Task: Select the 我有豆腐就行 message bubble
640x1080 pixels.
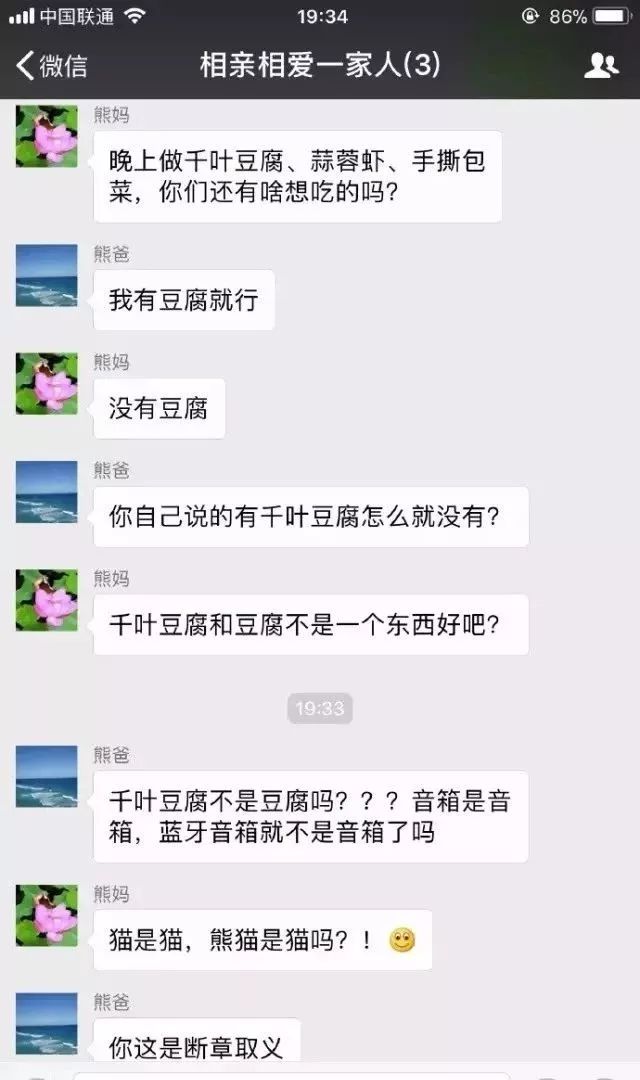Action: 184,300
